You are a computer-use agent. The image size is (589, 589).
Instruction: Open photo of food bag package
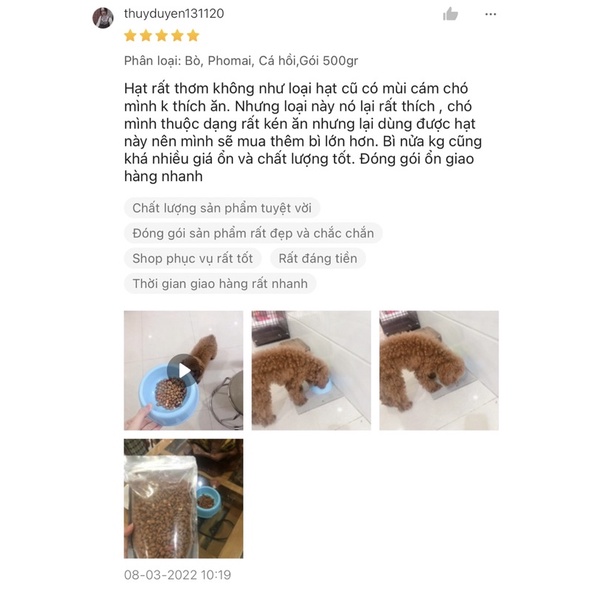(x=184, y=498)
